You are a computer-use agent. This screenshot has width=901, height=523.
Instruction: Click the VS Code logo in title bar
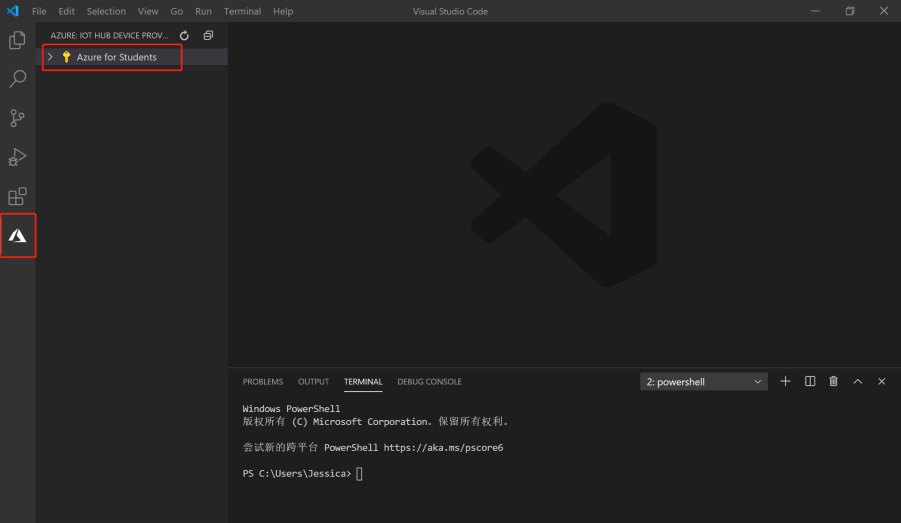pos(13,11)
